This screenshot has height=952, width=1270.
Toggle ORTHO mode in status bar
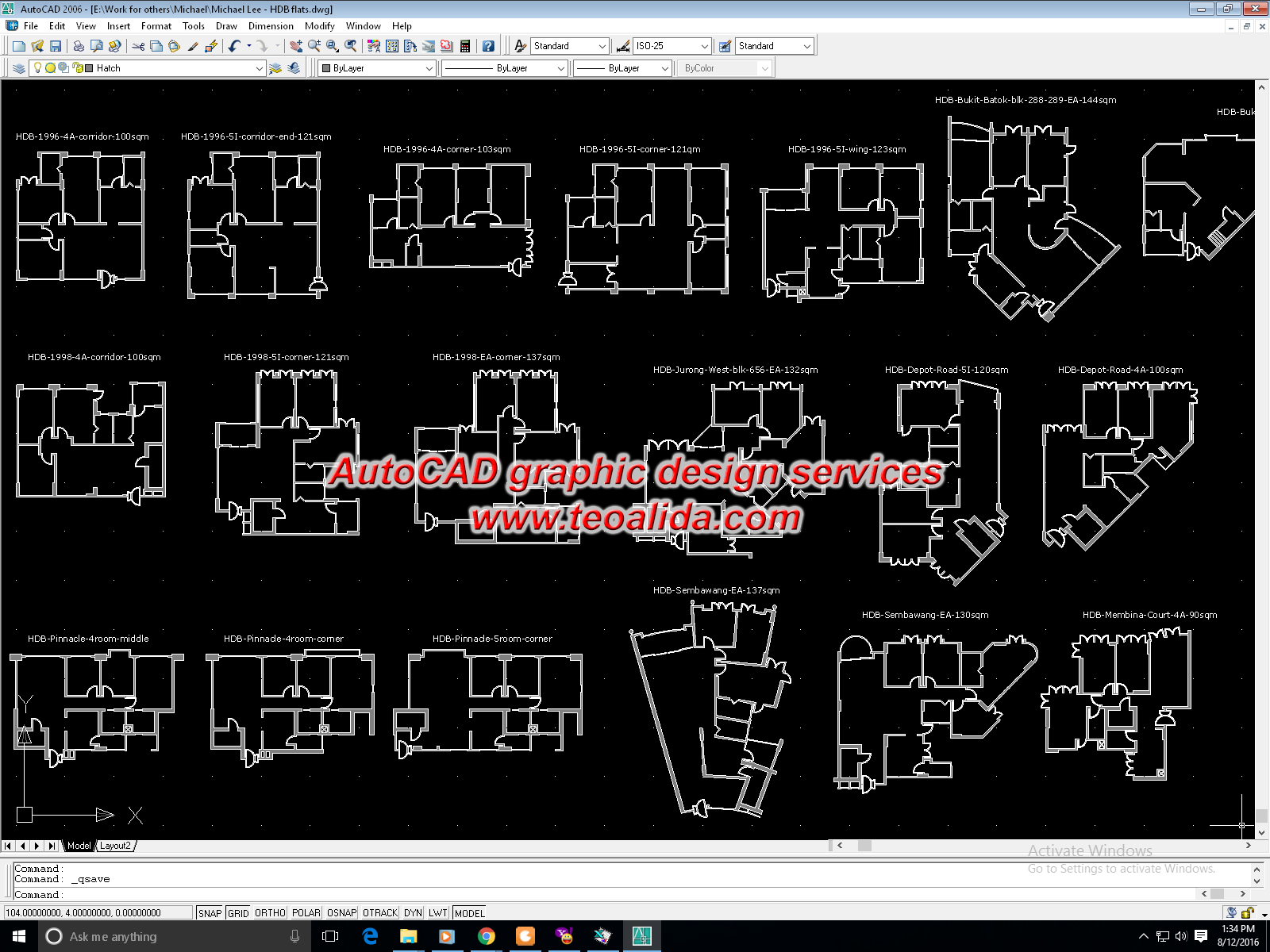tap(270, 913)
